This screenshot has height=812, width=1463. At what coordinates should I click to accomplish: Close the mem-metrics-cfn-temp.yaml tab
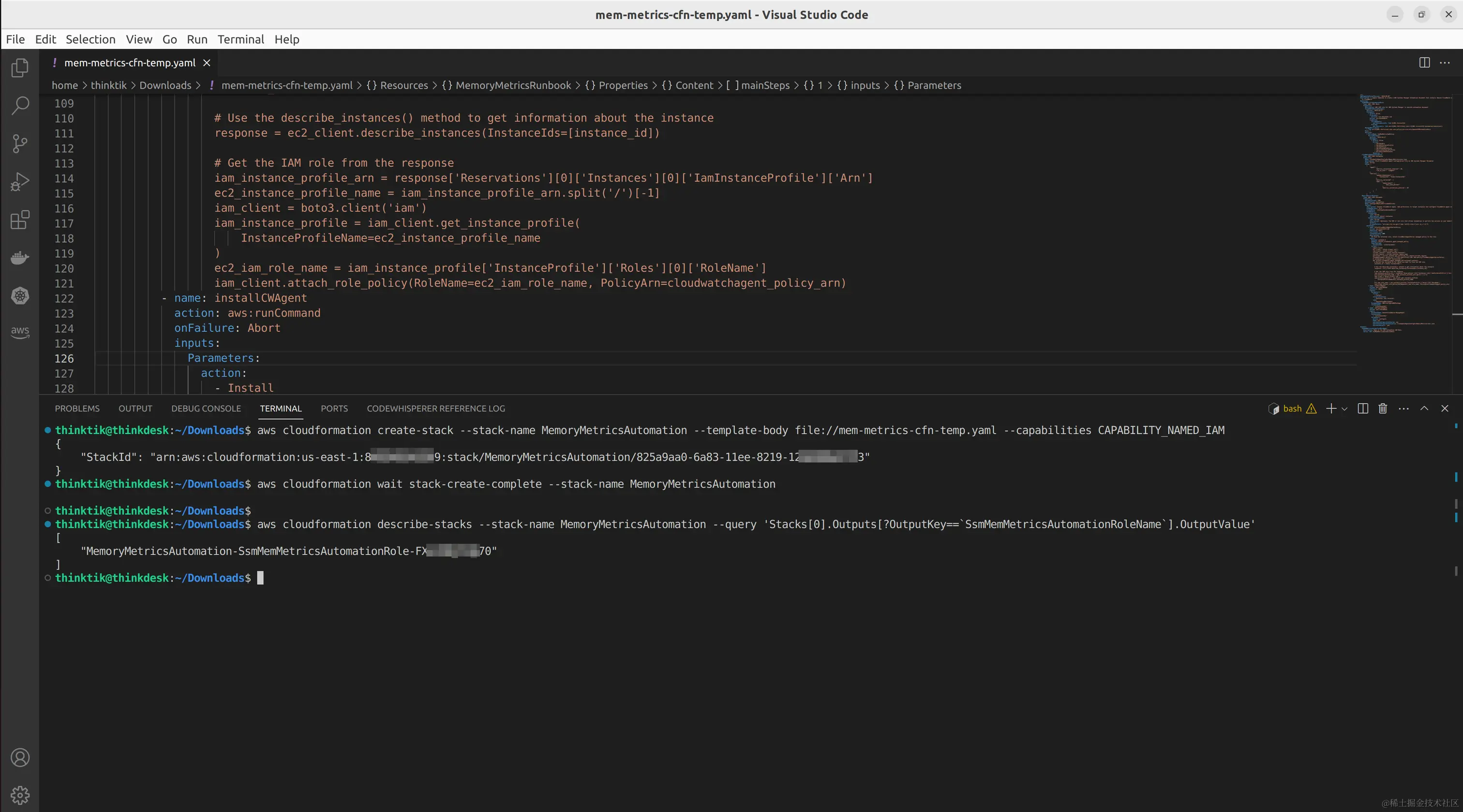click(x=207, y=63)
